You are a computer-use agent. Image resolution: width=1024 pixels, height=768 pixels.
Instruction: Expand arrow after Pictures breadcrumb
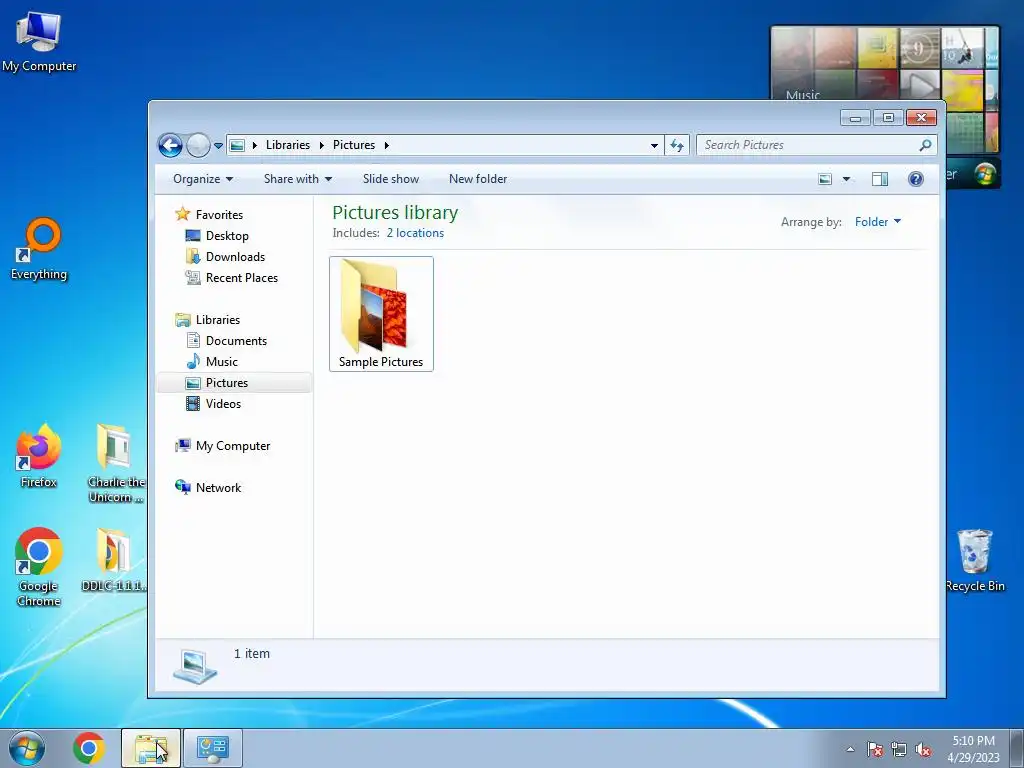[387, 145]
